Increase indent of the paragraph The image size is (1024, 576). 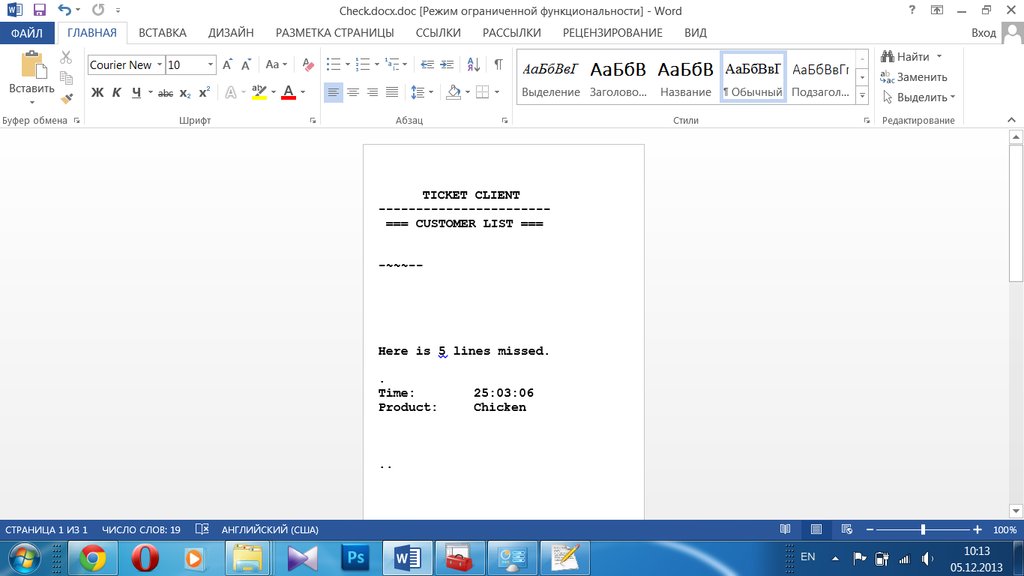click(449, 65)
